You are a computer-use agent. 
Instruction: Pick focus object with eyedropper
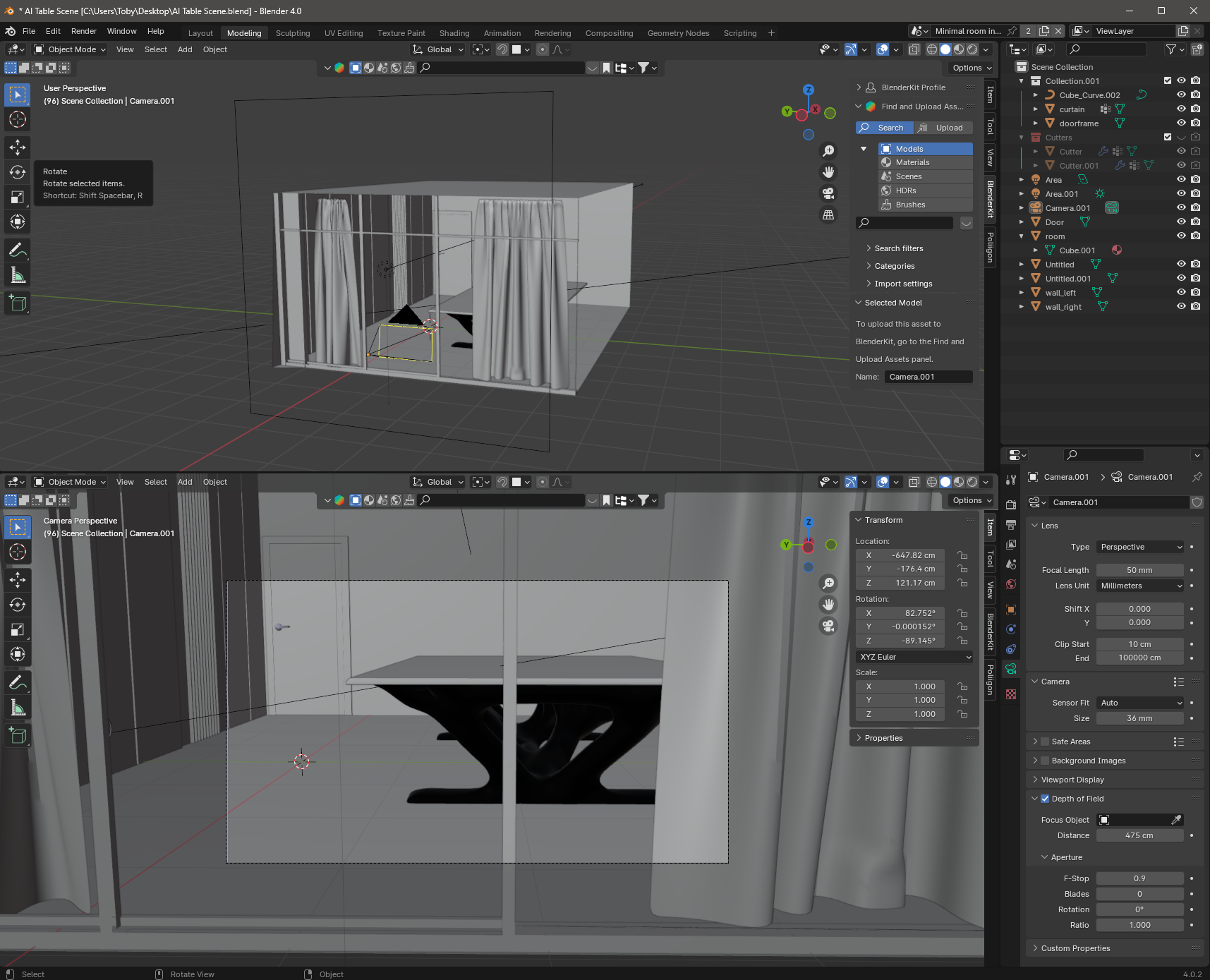click(x=1176, y=820)
